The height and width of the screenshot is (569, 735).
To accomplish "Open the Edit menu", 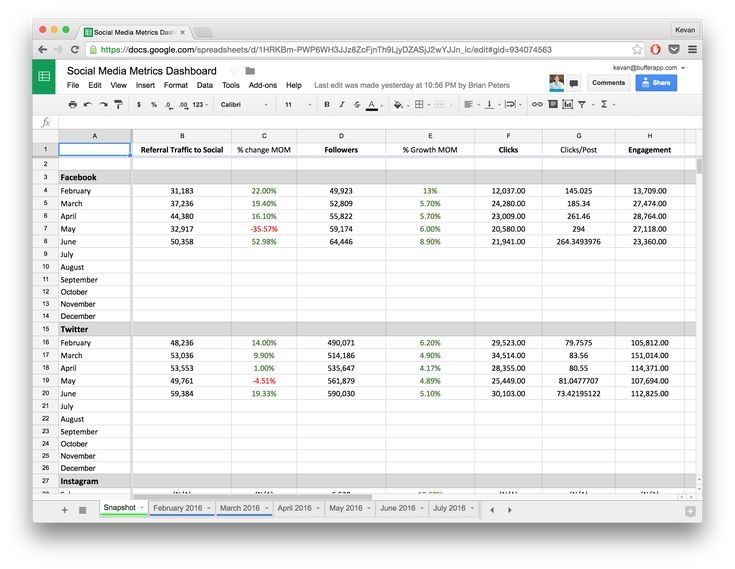I will 95,85.
